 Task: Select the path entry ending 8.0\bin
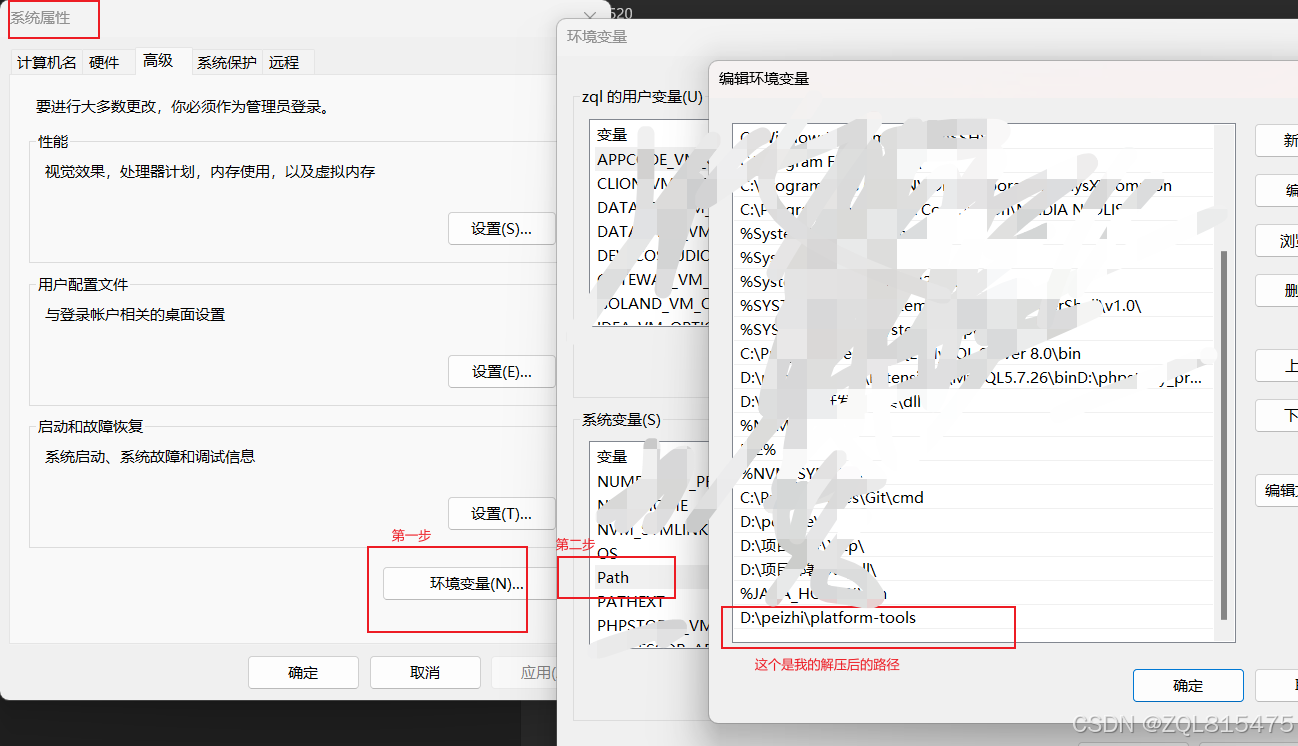974,354
